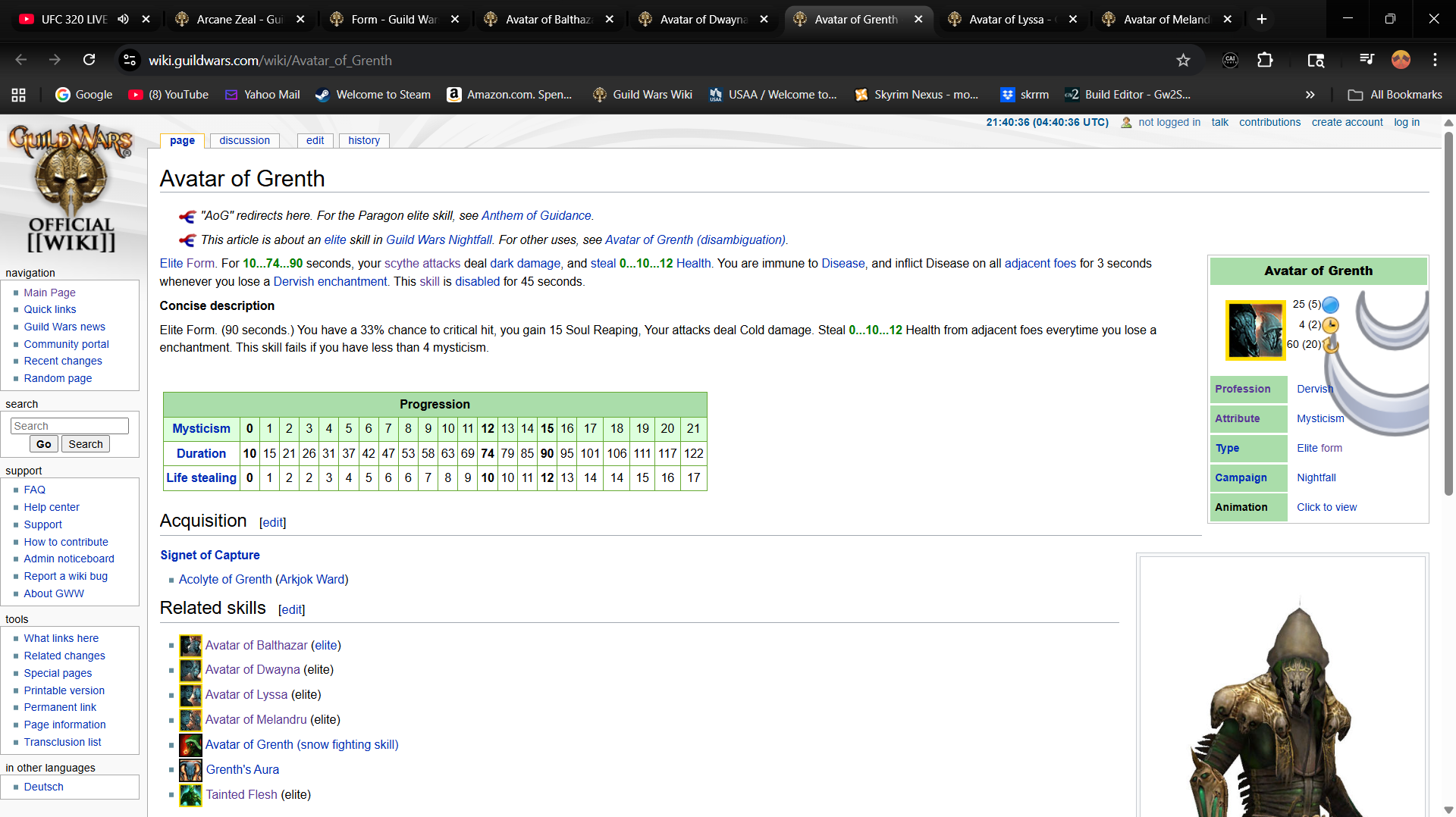Mute the UFC 320 LIVE tab audio
This screenshot has height=817, width=1456.
click(x=123, y=19)
